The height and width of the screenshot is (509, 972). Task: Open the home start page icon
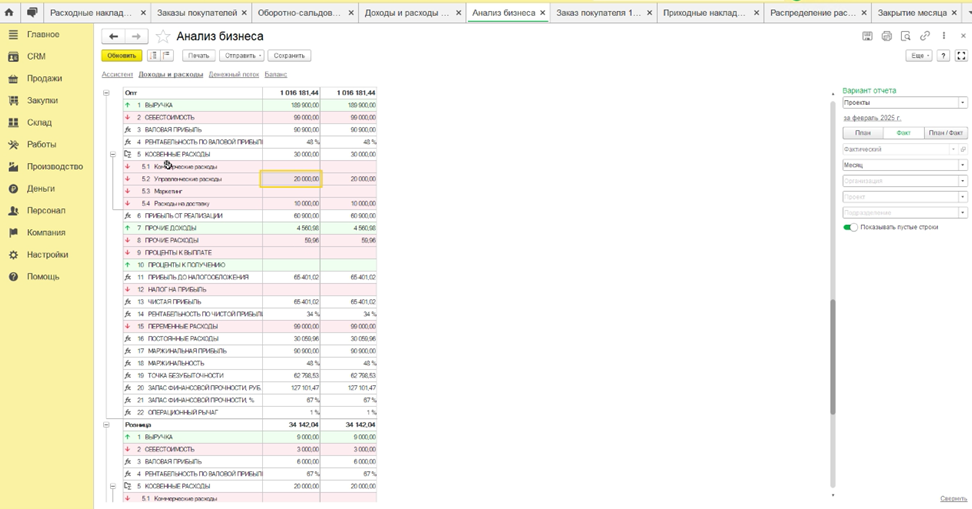click(x=9, y=12)
